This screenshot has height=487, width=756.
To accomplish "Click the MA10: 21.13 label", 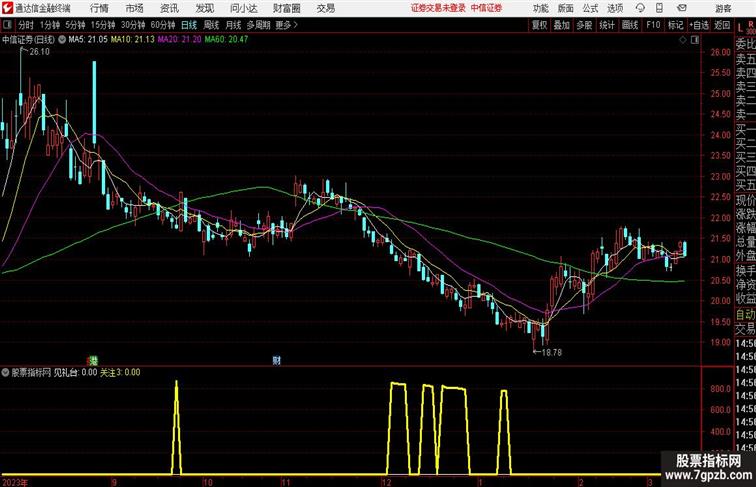I will click(x=133, y=40).
